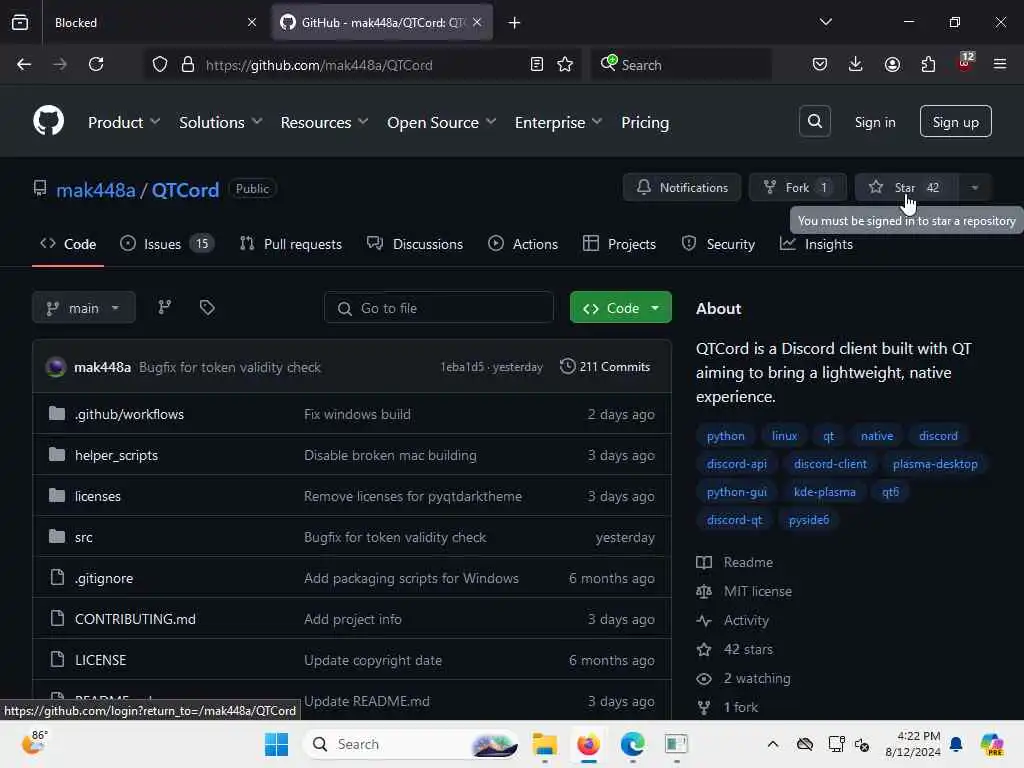Viewport: 1024px width, 768px height.
Task: Open the LICENSE file
Action: 101,660
